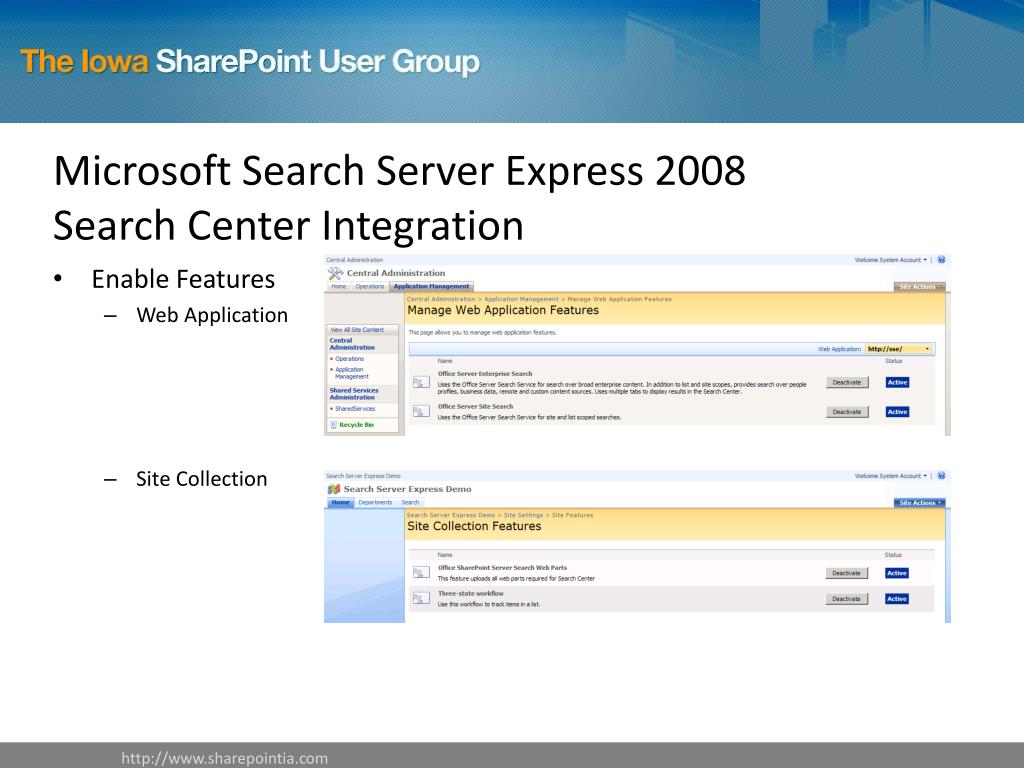1024x768 pixels.
Task: Switch to the Home tab in Central Administration
Action: pos(338,286)
